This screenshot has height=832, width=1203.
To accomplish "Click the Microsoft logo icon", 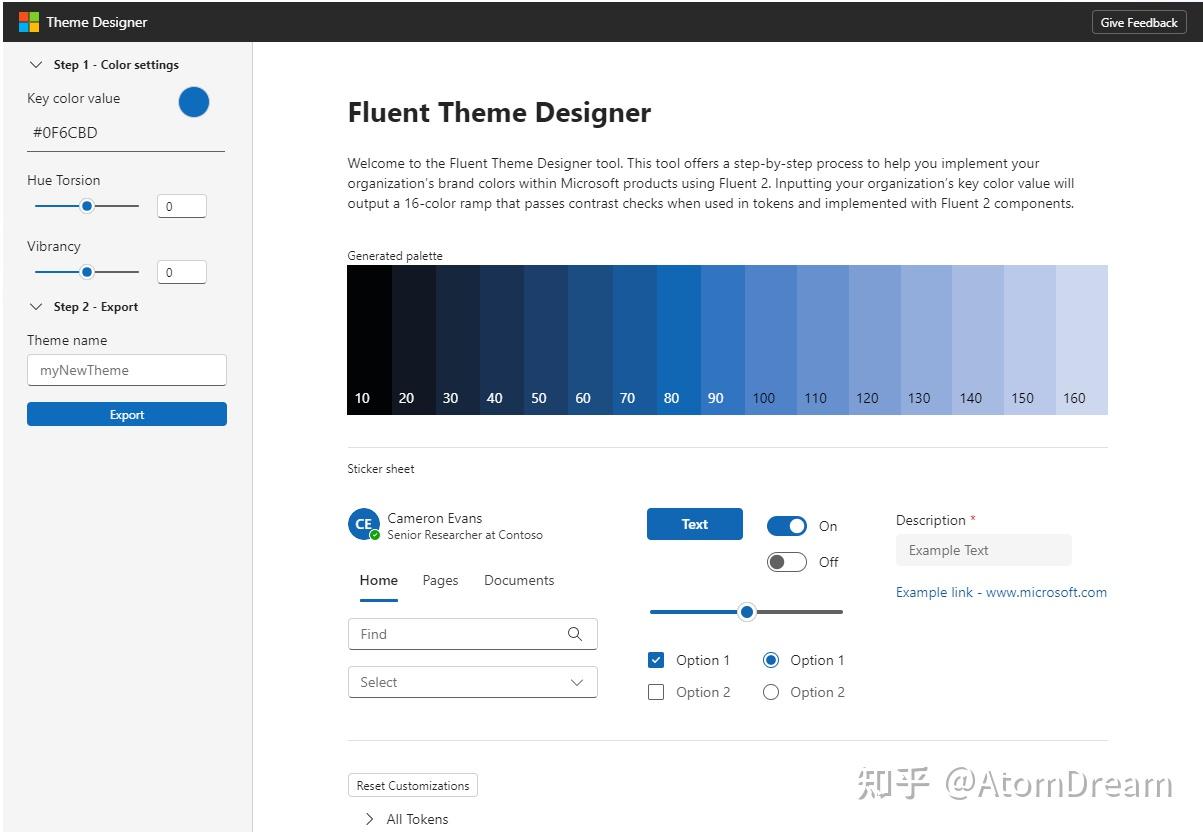I will click(28, 22).
